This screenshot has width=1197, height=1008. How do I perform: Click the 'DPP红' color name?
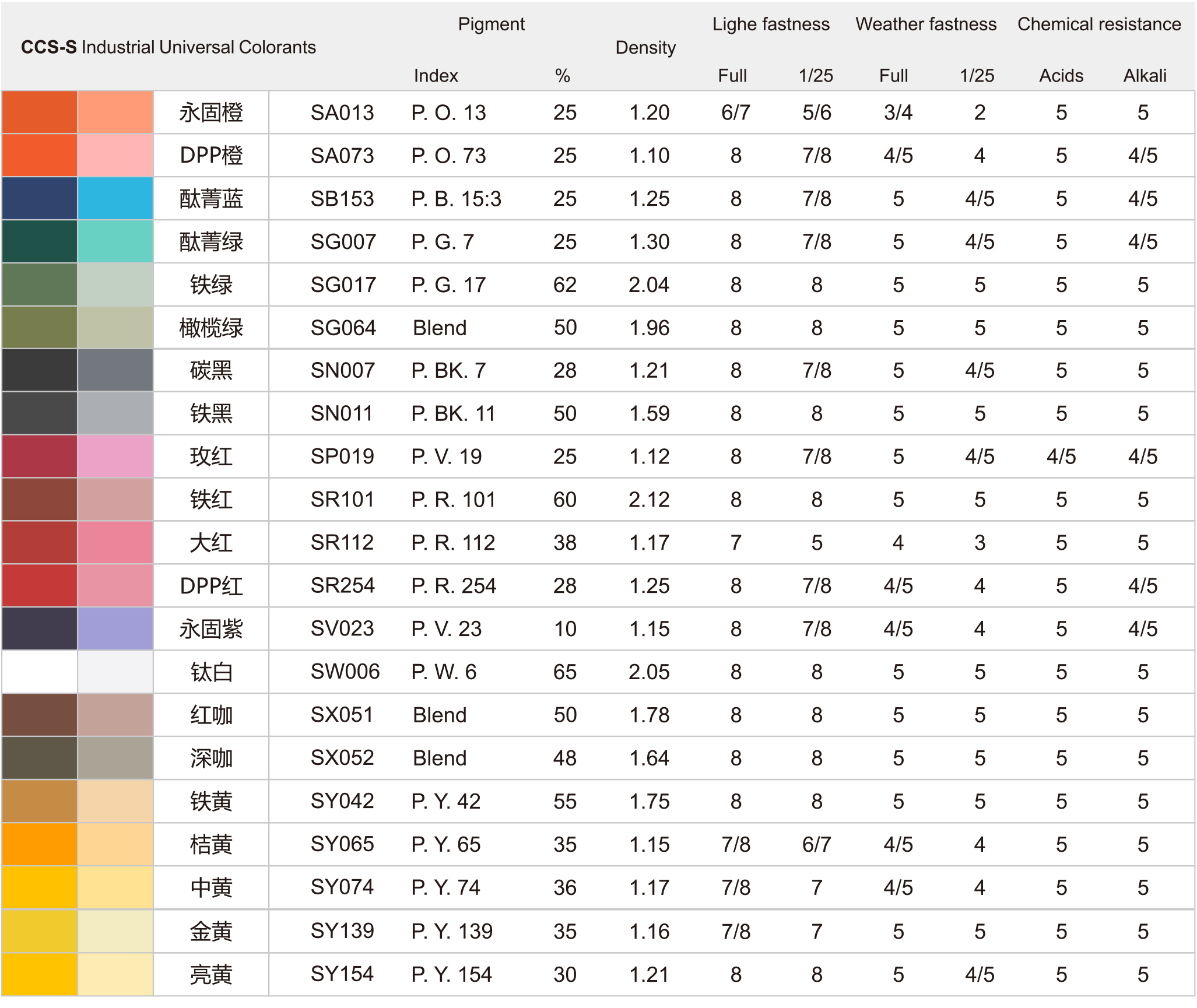click(x=211, y=586)
